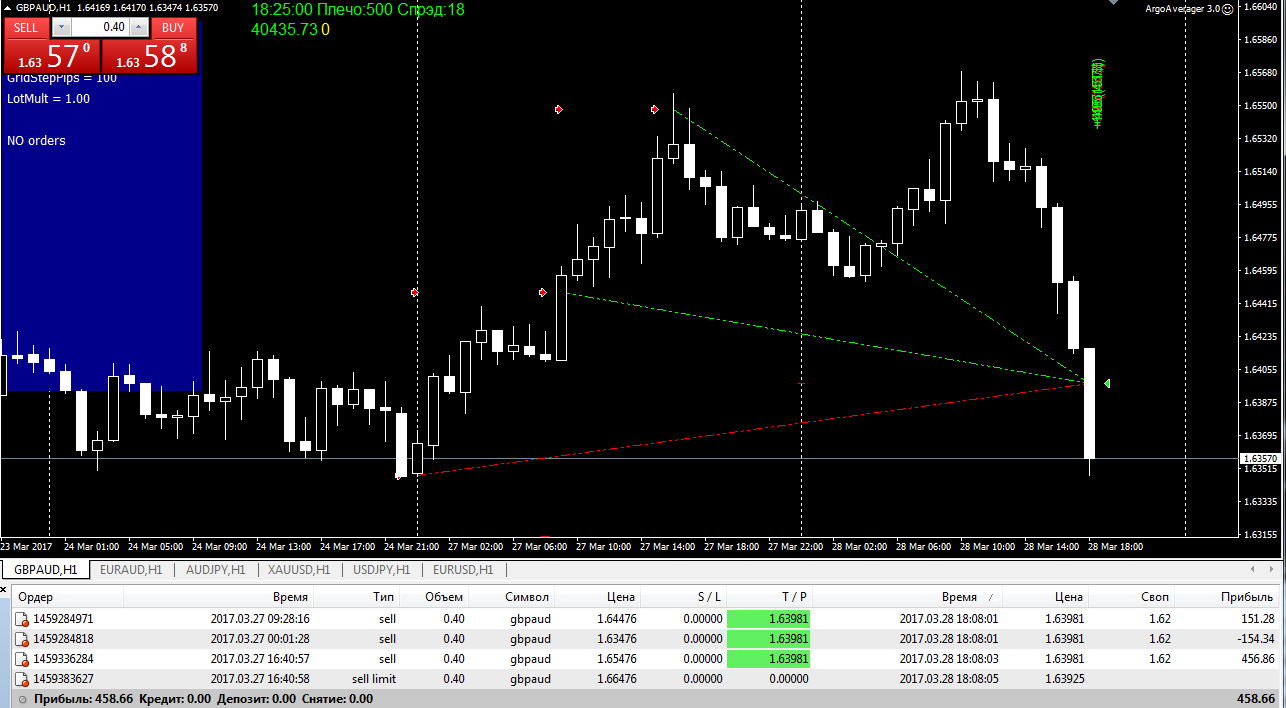This screenshot has height=708, width=1286.
Task: Sort by the first Время column header
Action: [219, 597]
